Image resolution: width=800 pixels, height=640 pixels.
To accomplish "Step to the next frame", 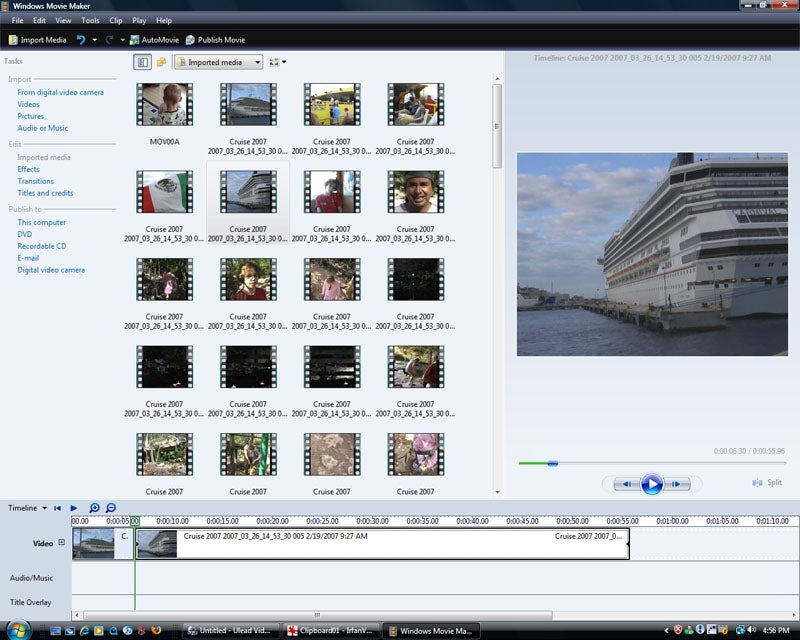I will (677, 484).
